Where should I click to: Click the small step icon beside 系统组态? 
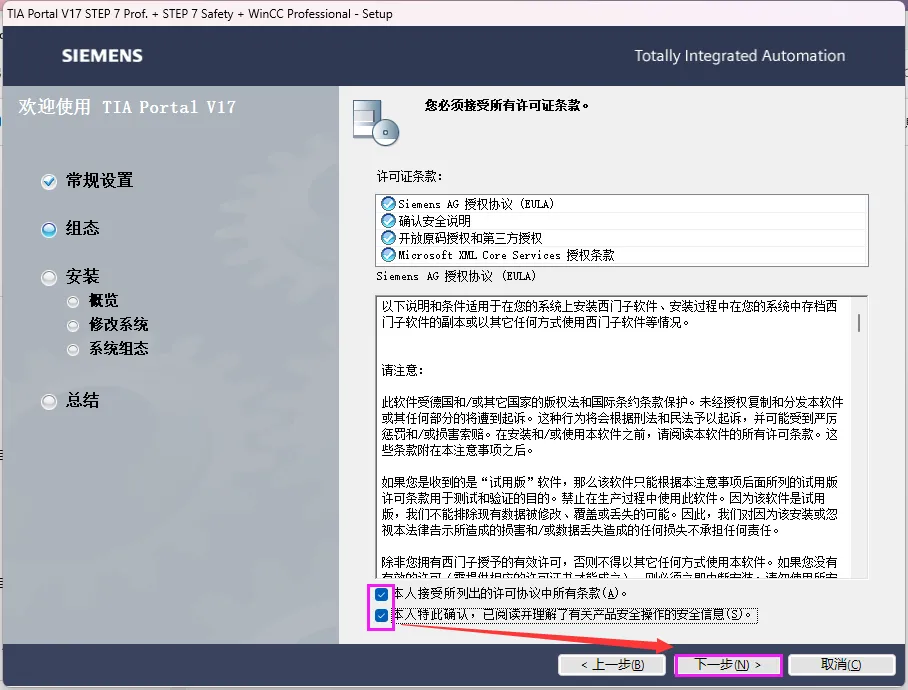73,349
